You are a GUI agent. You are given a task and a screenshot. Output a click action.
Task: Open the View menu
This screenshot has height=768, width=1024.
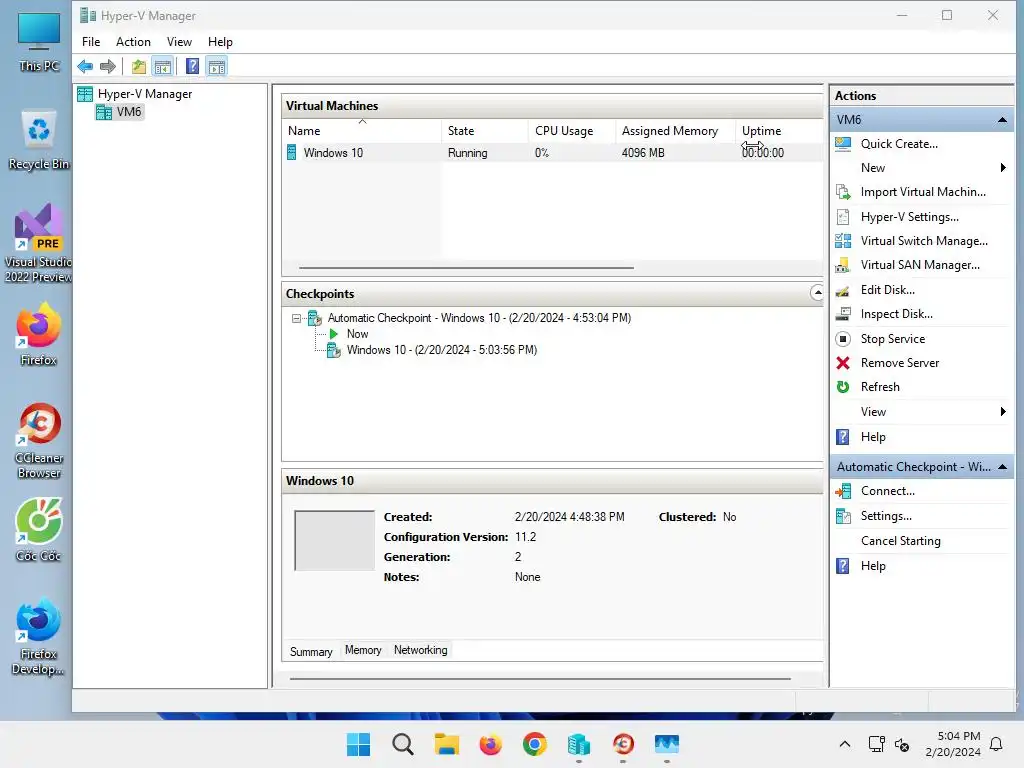coord(179,42)
